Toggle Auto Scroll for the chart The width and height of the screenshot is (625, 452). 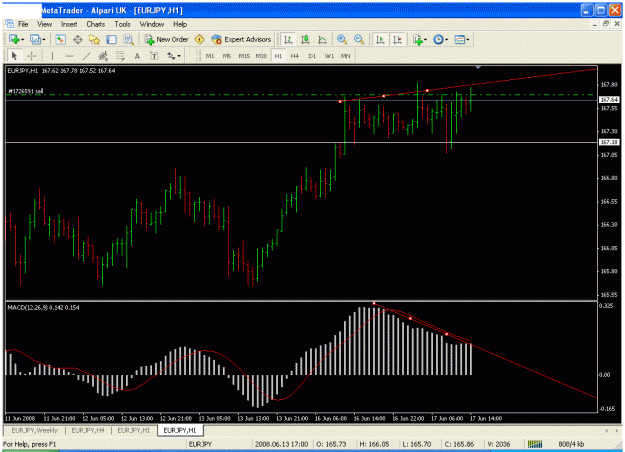click(380, 39)
